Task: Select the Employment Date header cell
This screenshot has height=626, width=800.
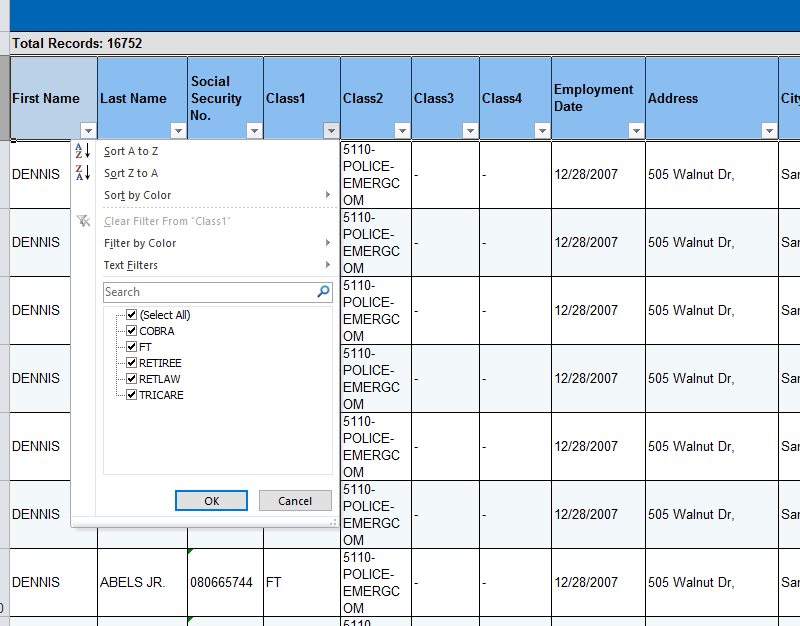Action: click(598, 98)
